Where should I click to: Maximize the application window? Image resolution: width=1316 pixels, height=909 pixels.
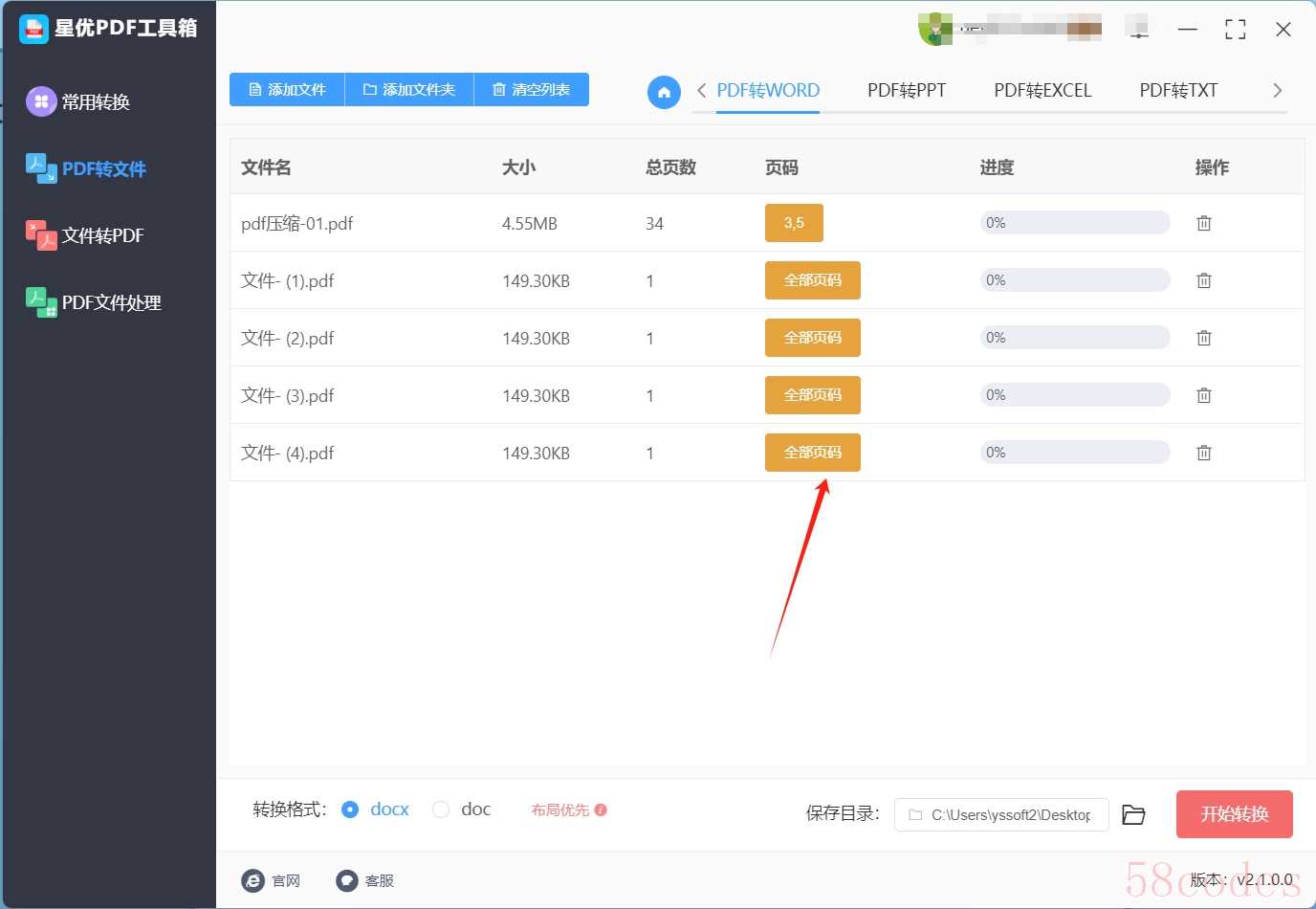point(1236,30)
